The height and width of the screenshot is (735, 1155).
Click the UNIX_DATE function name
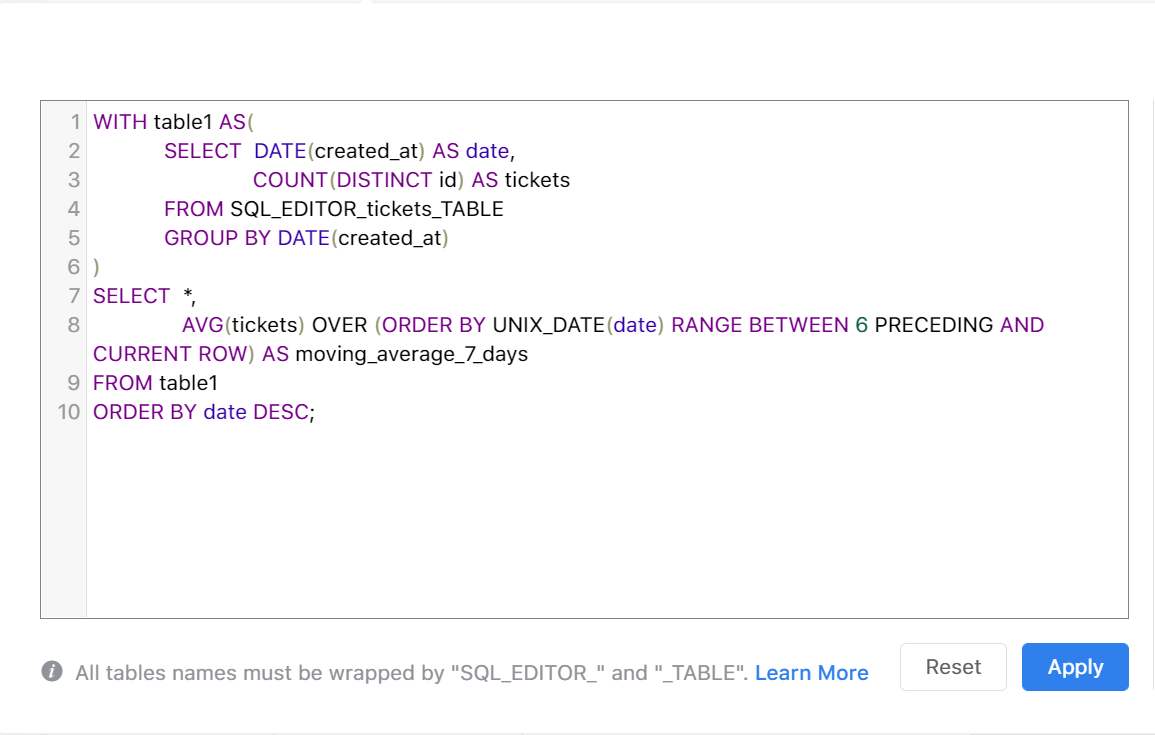coord(548,325)
